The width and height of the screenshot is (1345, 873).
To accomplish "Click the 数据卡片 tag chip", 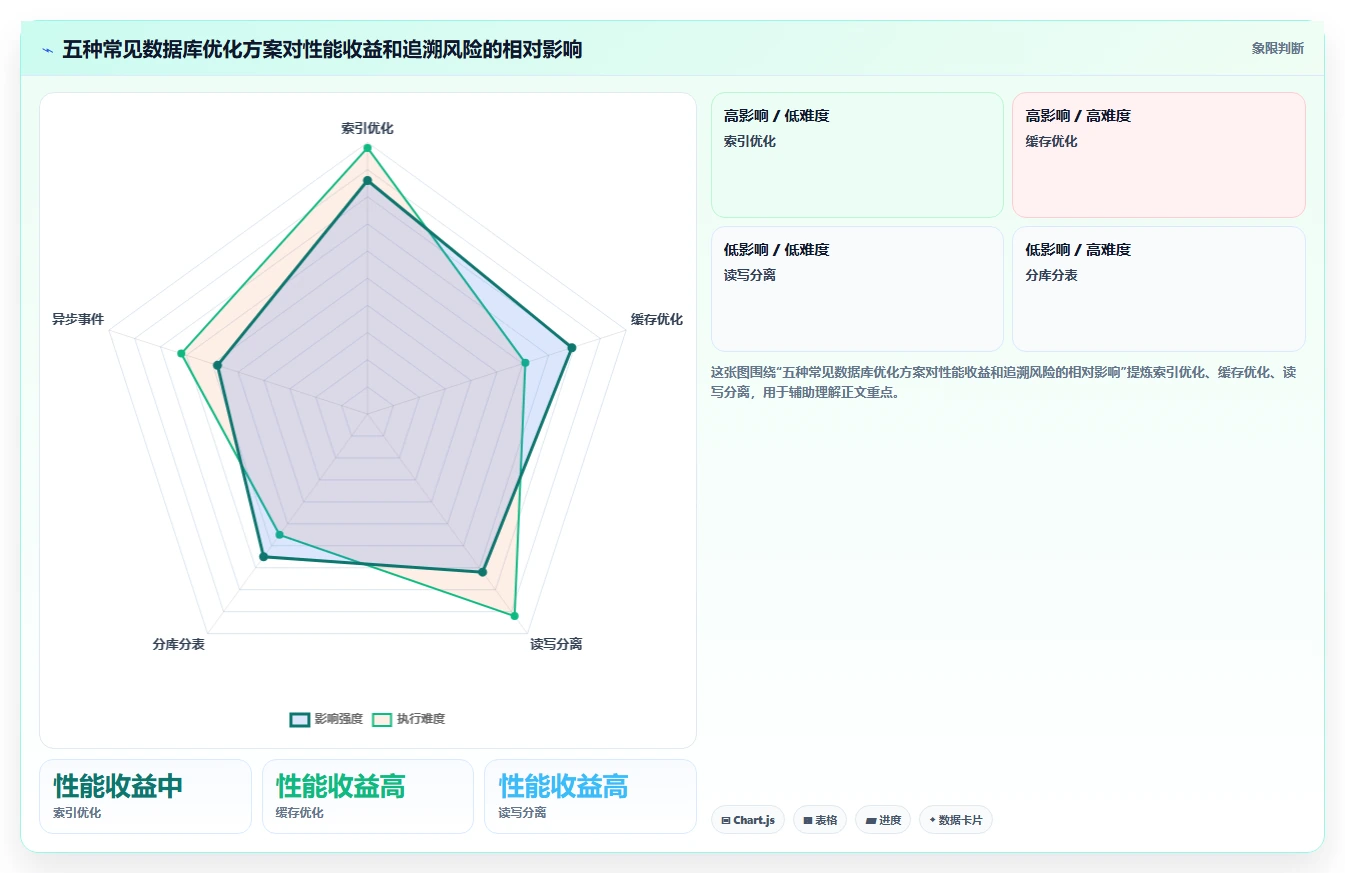I will [955, 820].
